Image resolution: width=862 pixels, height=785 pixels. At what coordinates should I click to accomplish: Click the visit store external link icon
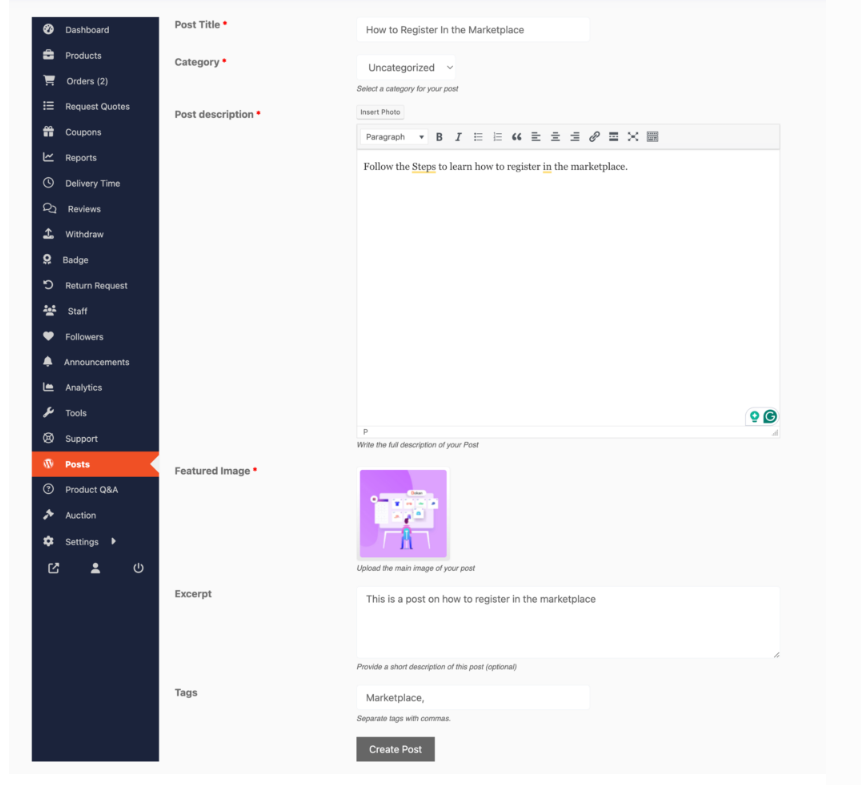click(53, 568)
